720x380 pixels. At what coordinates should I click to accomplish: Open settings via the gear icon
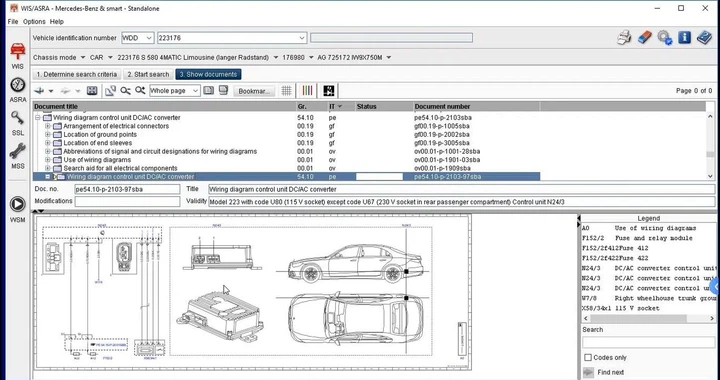[x=664, y=38]
